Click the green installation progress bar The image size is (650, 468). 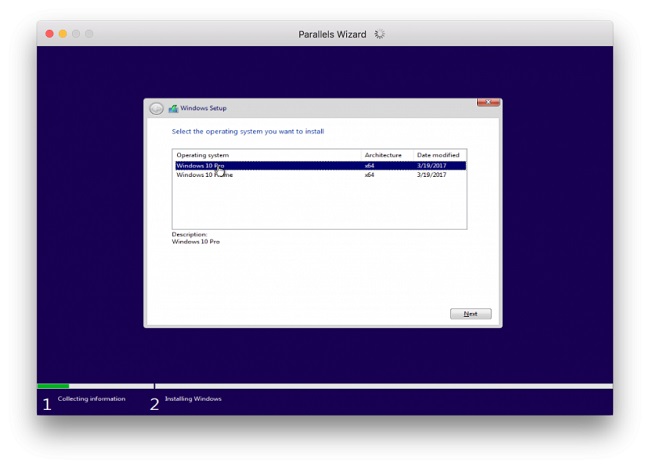pos(53,386)
